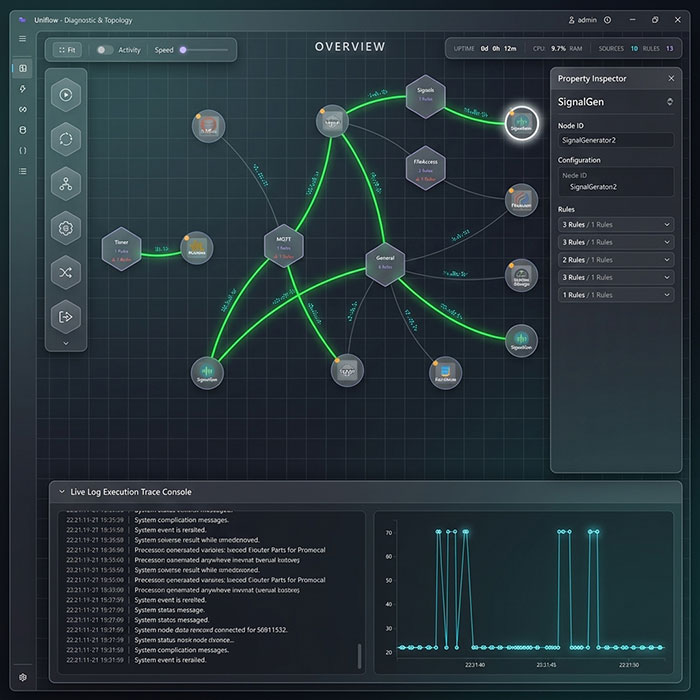Click the Node ID field SignalGenerator2

616,140
